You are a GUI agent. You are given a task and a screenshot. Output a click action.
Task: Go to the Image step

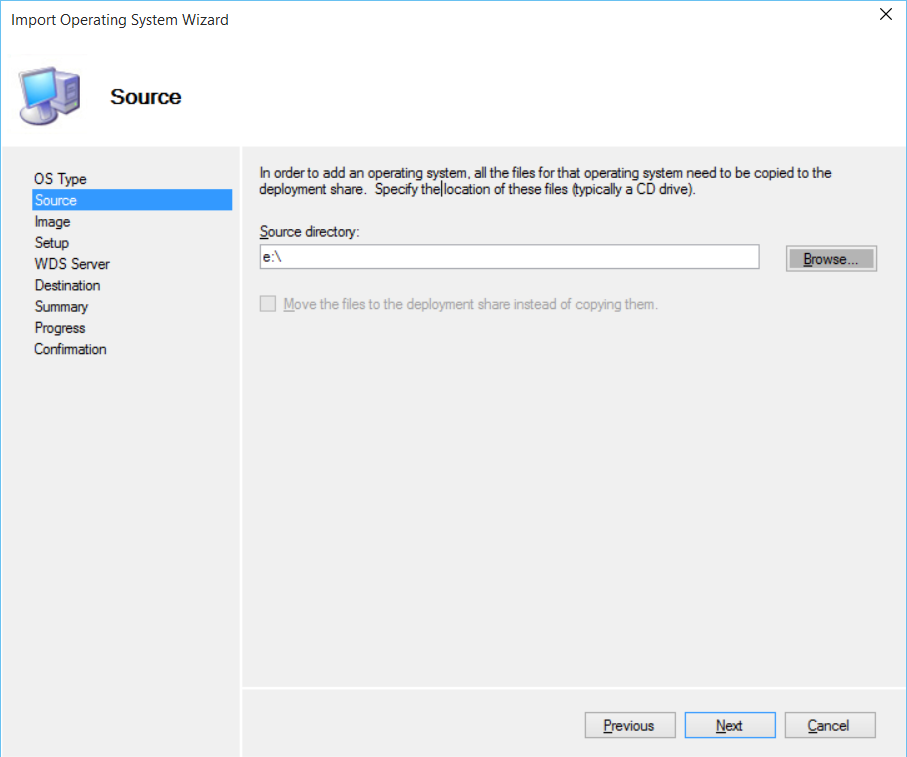[x=52, y=222]
